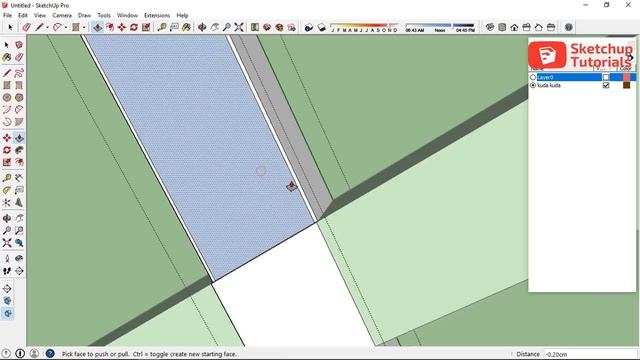Select Make Component in Large Tool Set

coord(19,45)
